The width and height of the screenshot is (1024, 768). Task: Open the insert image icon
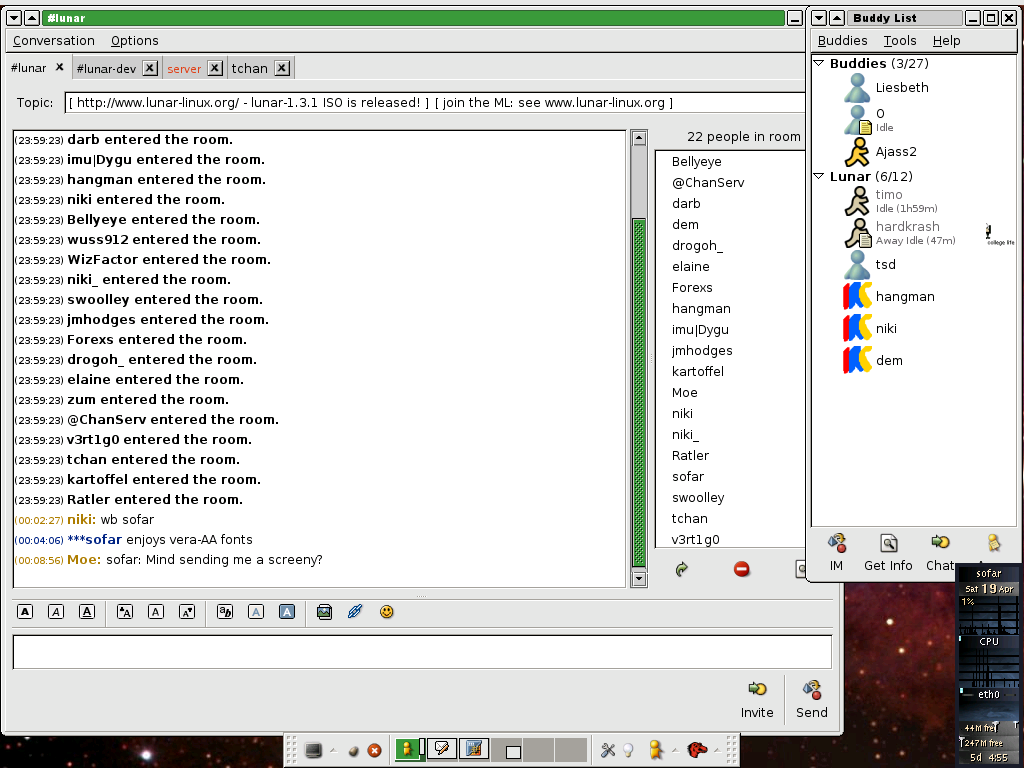(324, 612)
